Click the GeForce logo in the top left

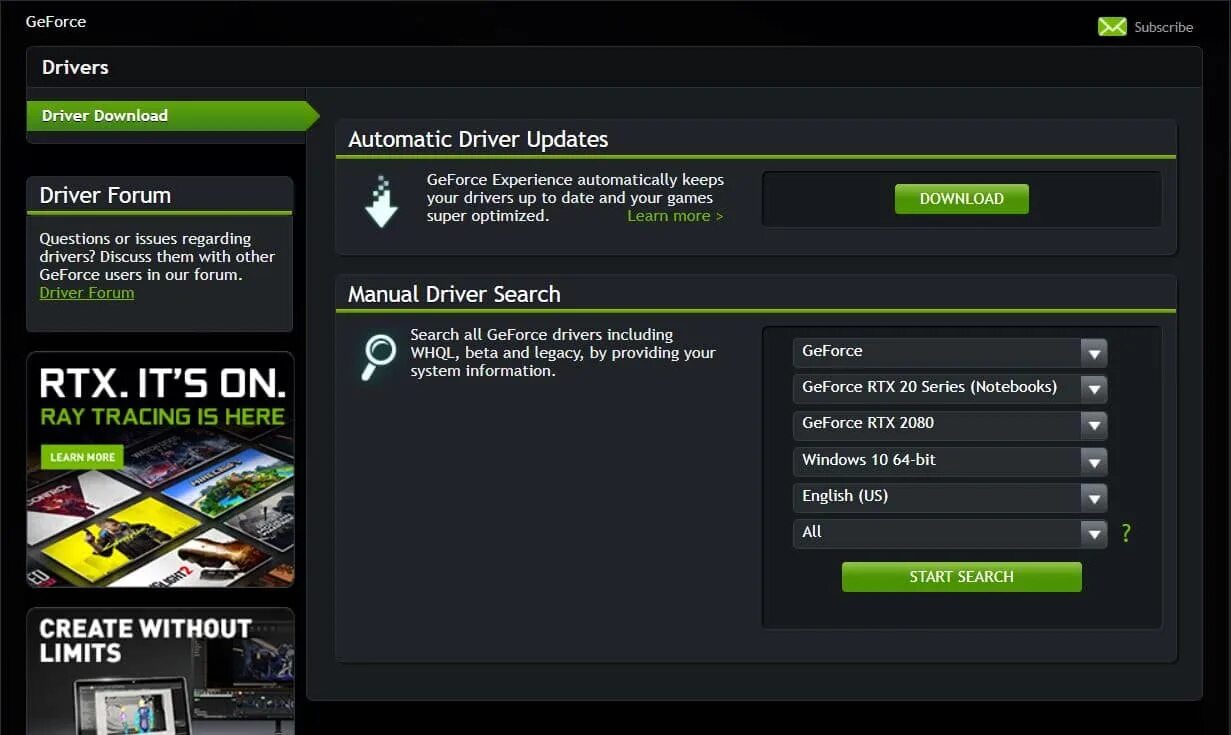click(x=56, y=20)
